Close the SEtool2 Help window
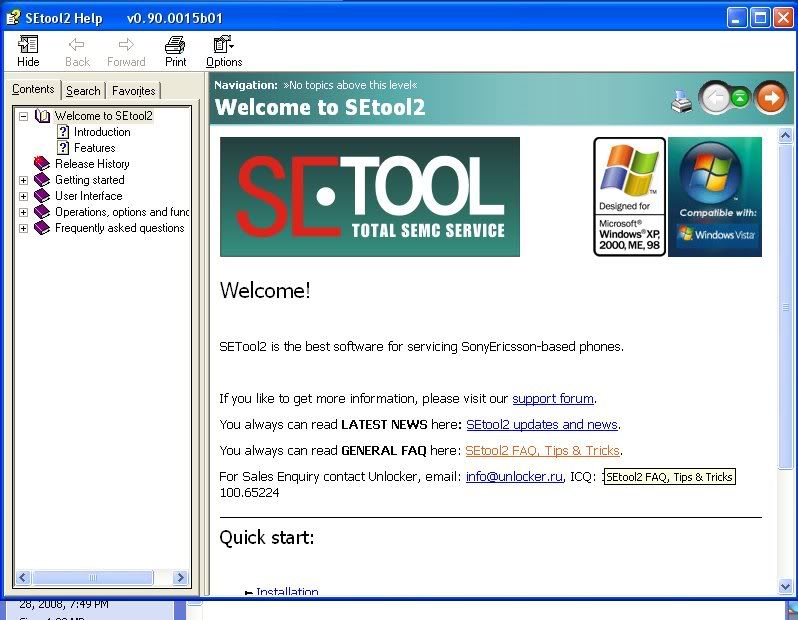The width and height of the screenshot is (798, 620). tap(784, 18)
